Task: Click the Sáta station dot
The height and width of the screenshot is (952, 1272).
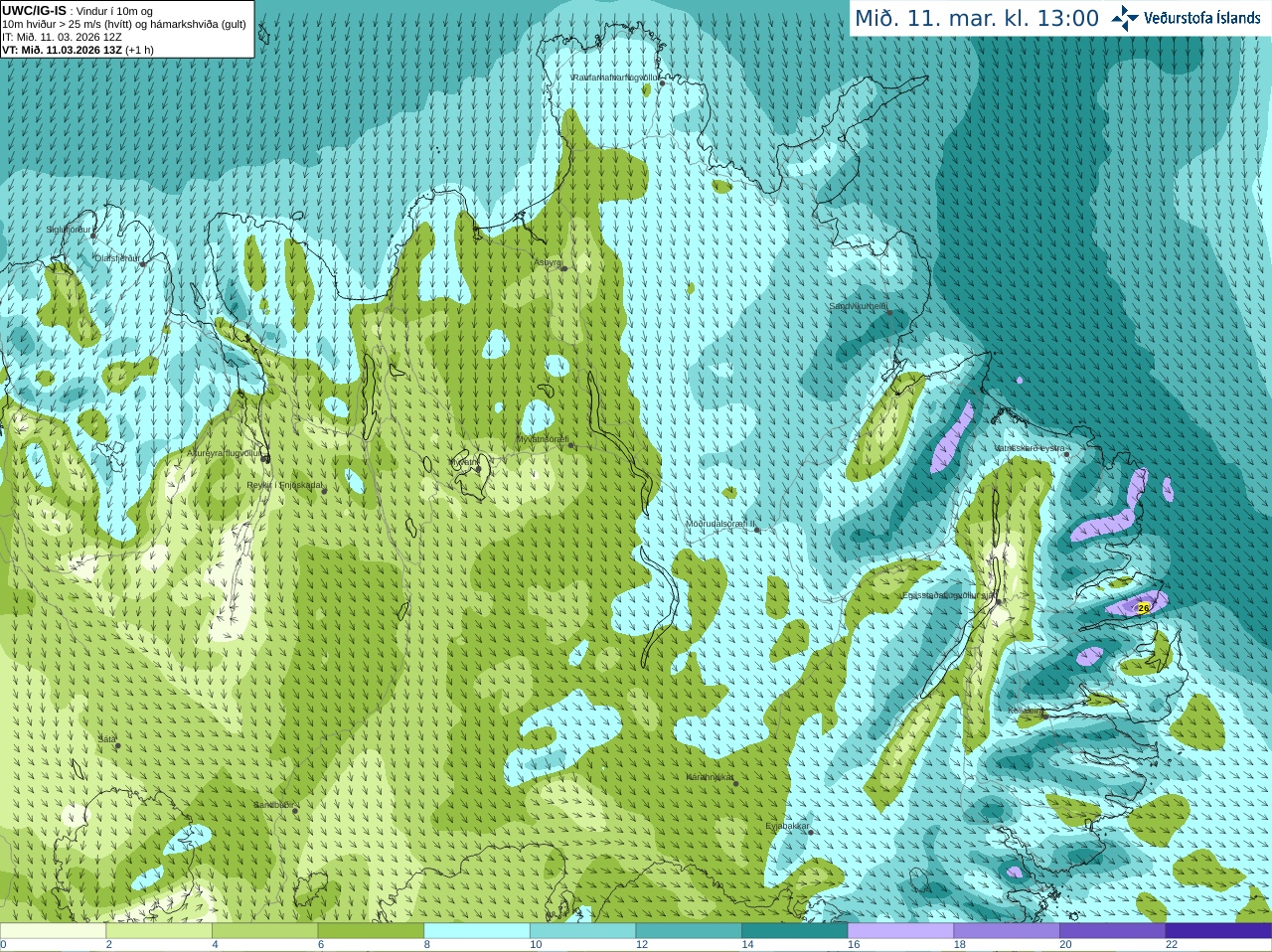Action: click(x=117, y=745)
